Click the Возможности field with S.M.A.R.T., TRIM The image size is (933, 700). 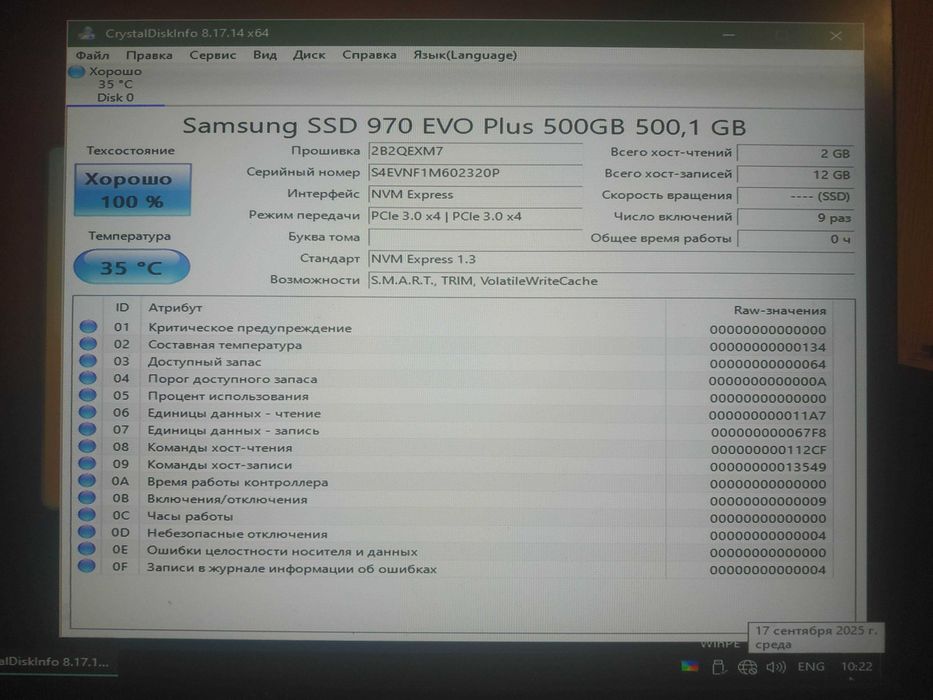point(611,281)
